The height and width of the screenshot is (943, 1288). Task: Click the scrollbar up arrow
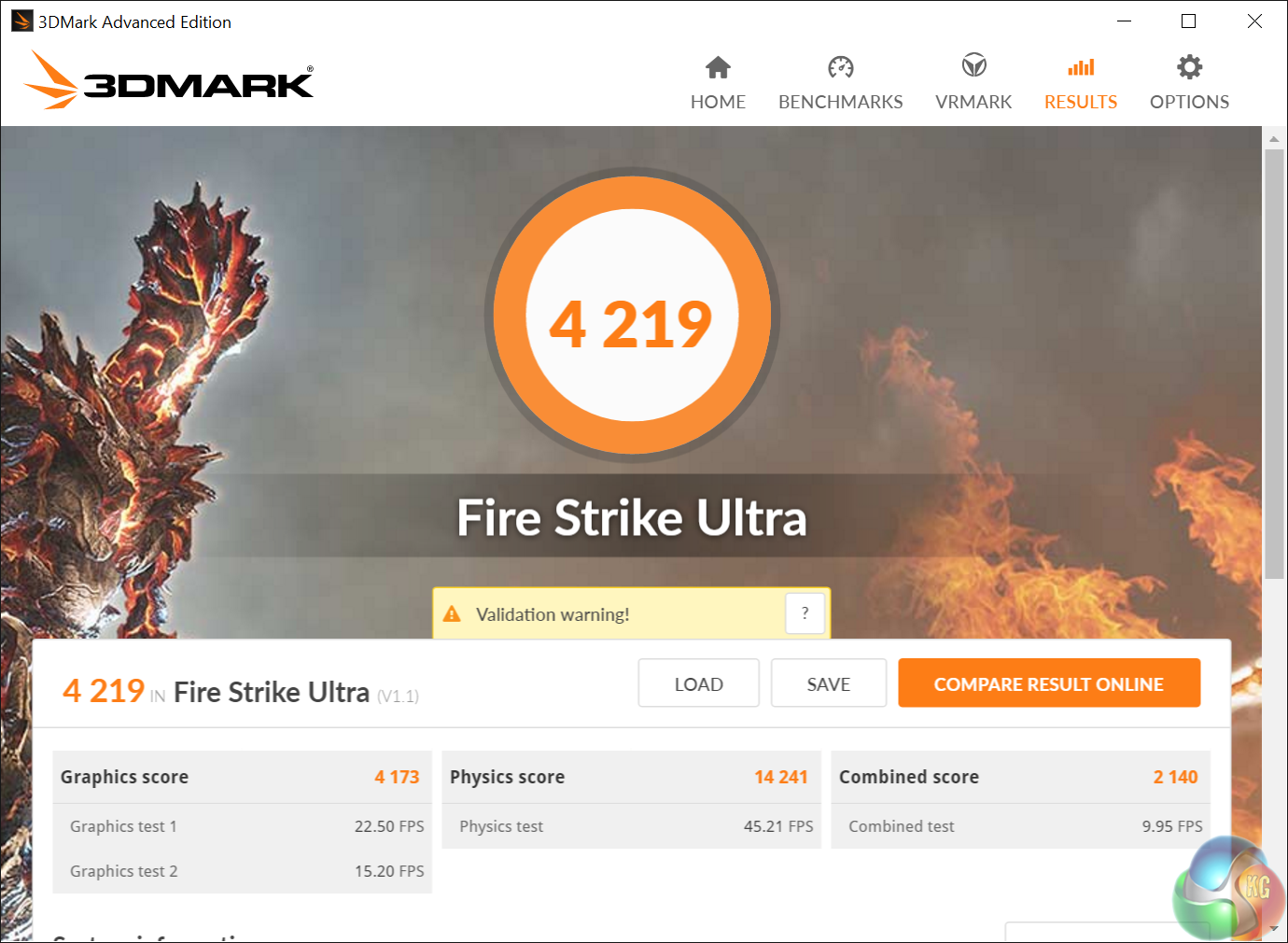click(1274, 138)
